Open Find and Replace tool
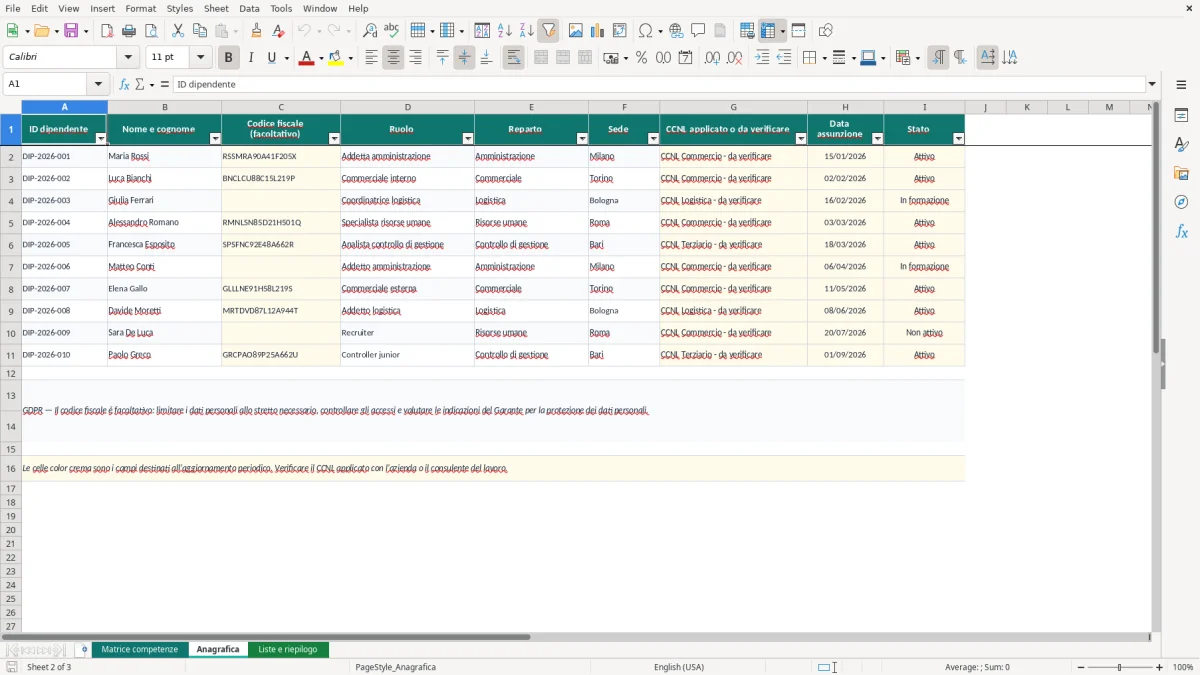 click(x=370, y=31)
